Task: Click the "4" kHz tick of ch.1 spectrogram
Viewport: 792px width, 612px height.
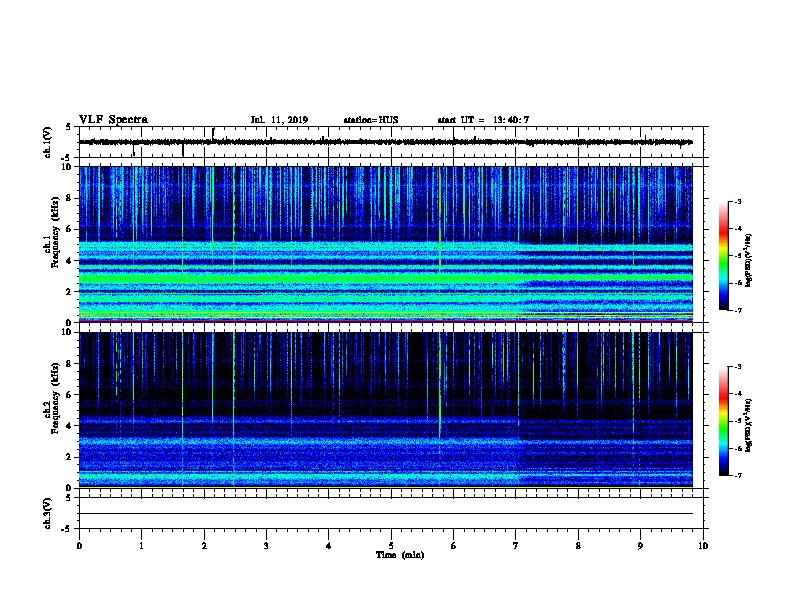Action: 71,261
